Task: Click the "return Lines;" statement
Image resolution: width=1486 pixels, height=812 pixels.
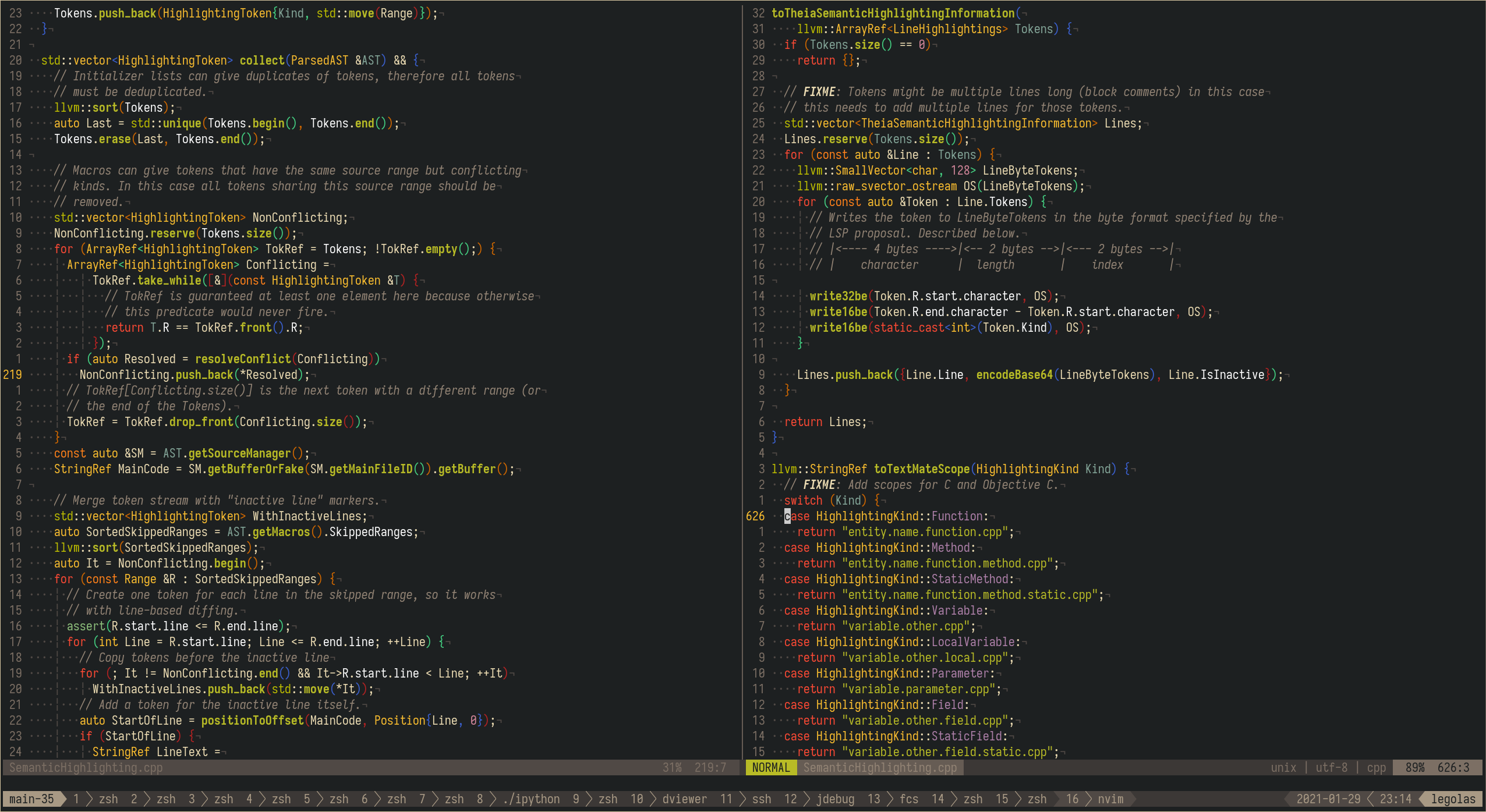Action: coord(825,421)
